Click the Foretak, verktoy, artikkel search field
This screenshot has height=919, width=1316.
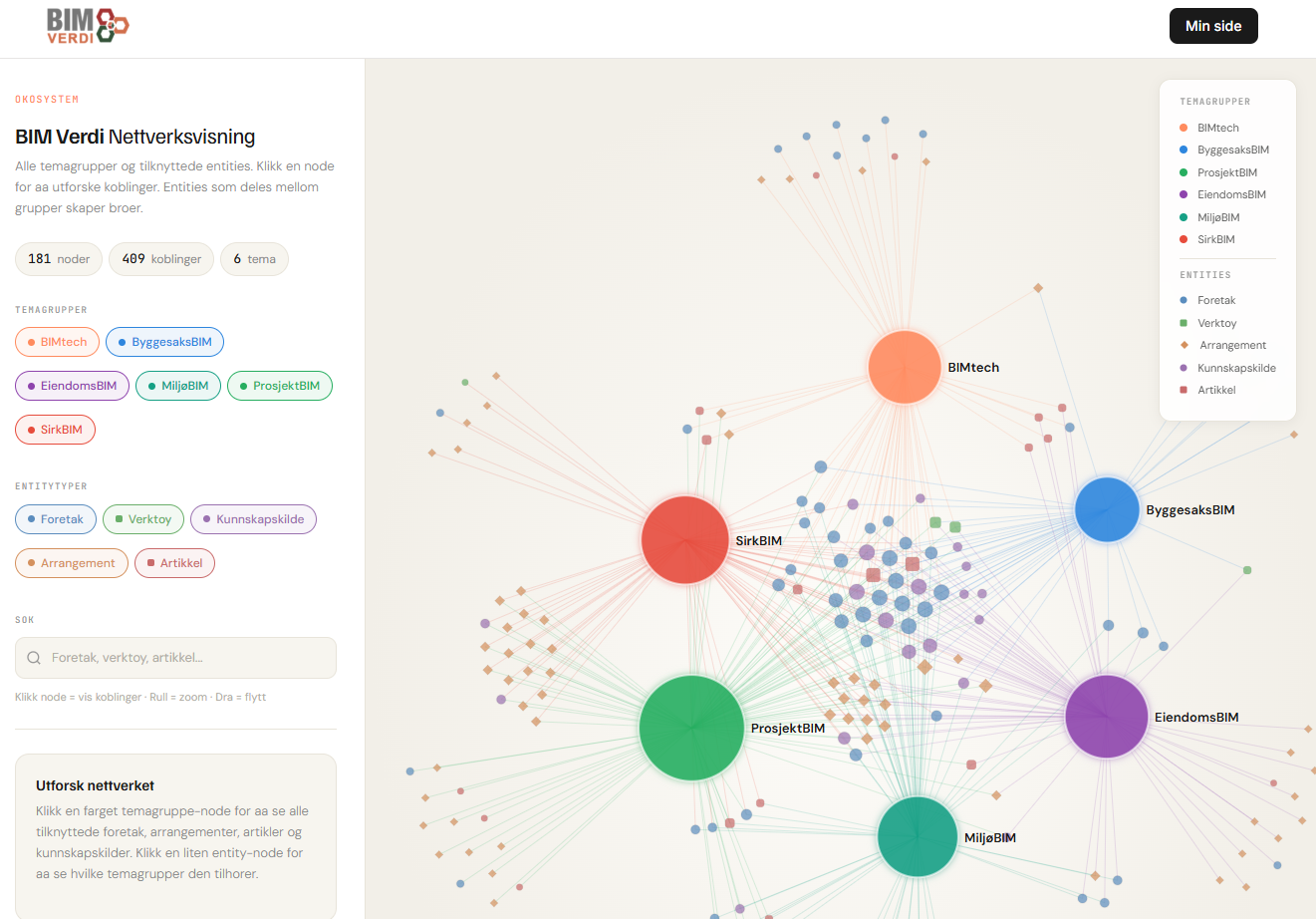175,658
